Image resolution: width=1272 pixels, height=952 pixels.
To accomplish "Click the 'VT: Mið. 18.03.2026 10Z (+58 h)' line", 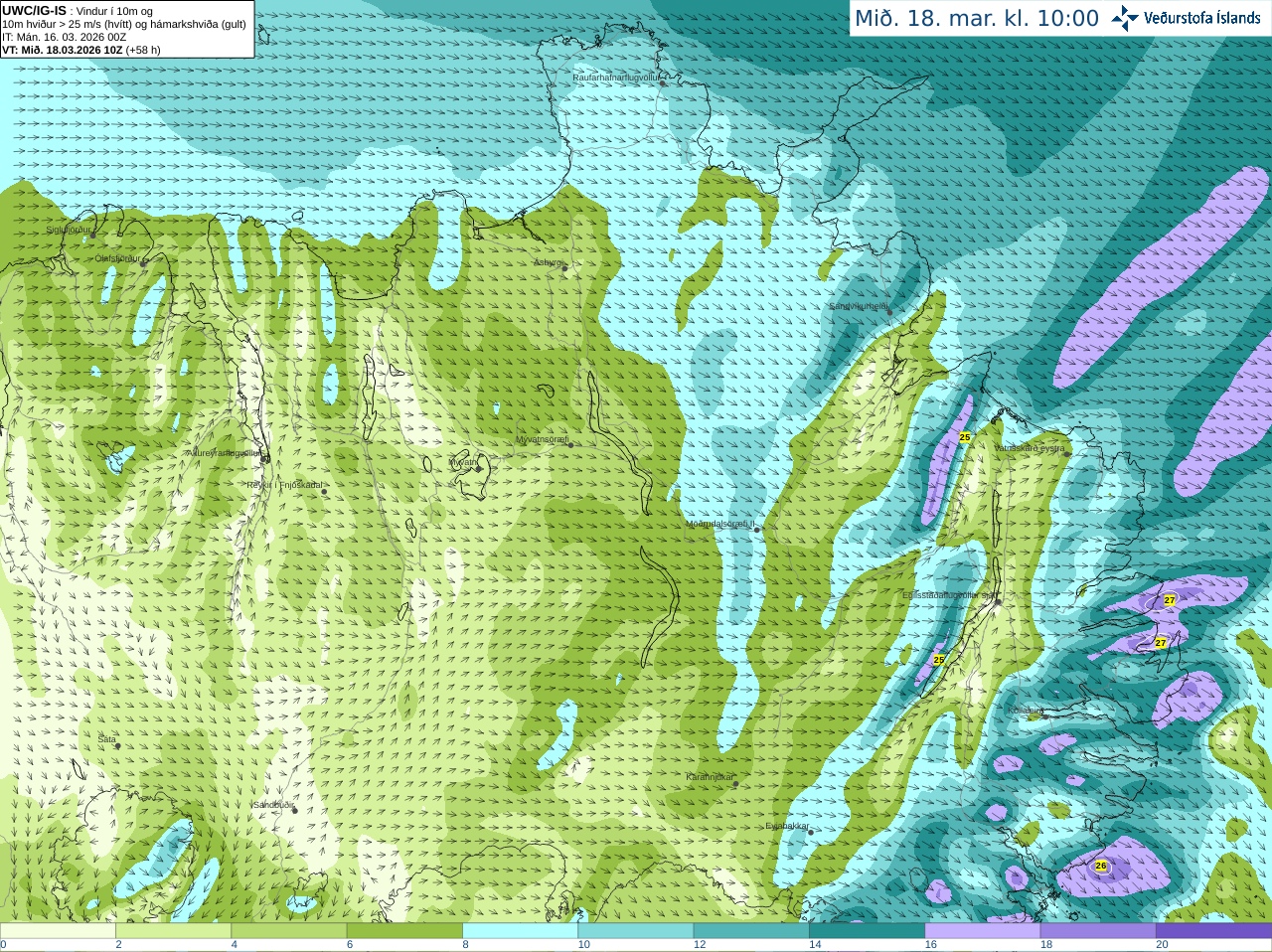I will [81, 50].
